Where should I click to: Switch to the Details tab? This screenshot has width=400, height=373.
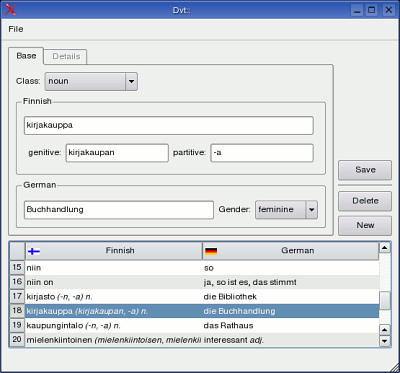66,56
